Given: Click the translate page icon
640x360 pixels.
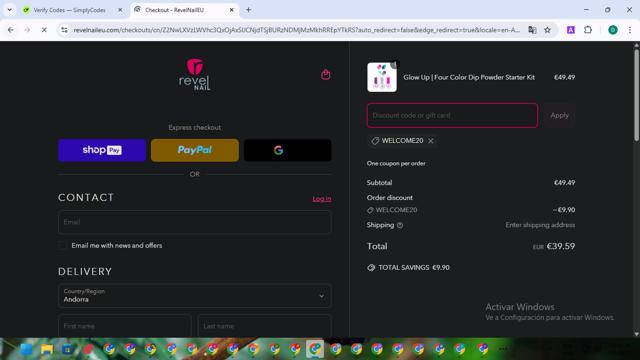Looking at the screenshot, I should coord(532,30).
